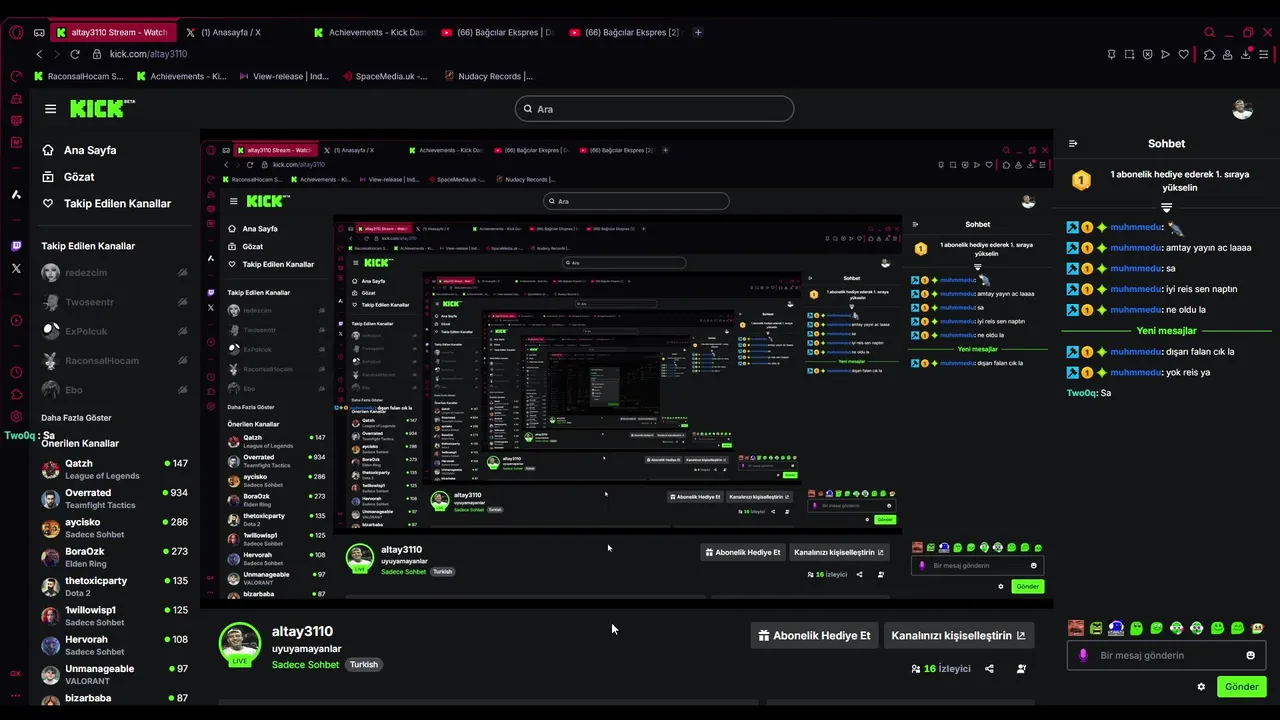Open the Opera main menu icon
This screenshot has width=1280, height=720.
pos(16,32)
